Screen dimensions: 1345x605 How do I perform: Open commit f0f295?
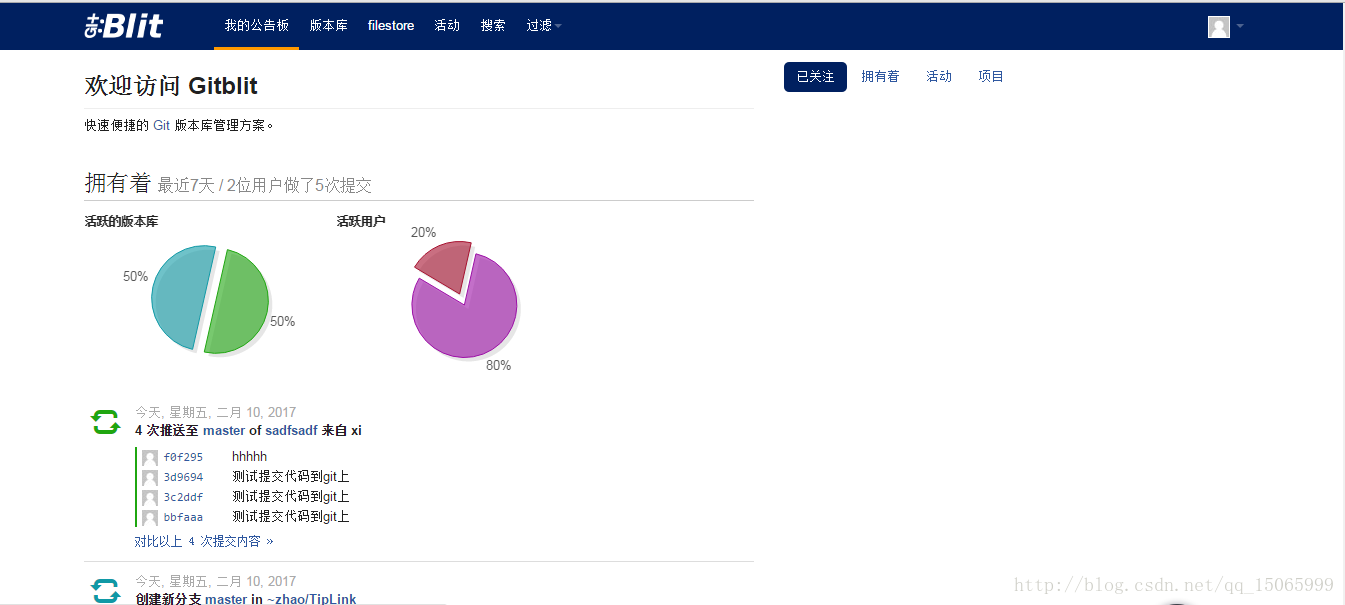point(183,457)
